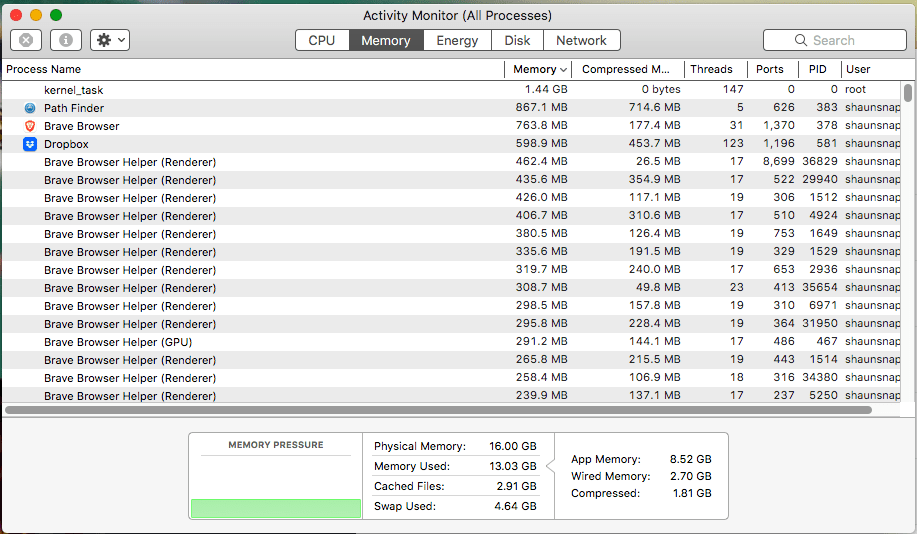Select Brave Helper Renderer with PID 36829
The width and height of the screenshot is (917, 534).
click(x=451, y=162)
